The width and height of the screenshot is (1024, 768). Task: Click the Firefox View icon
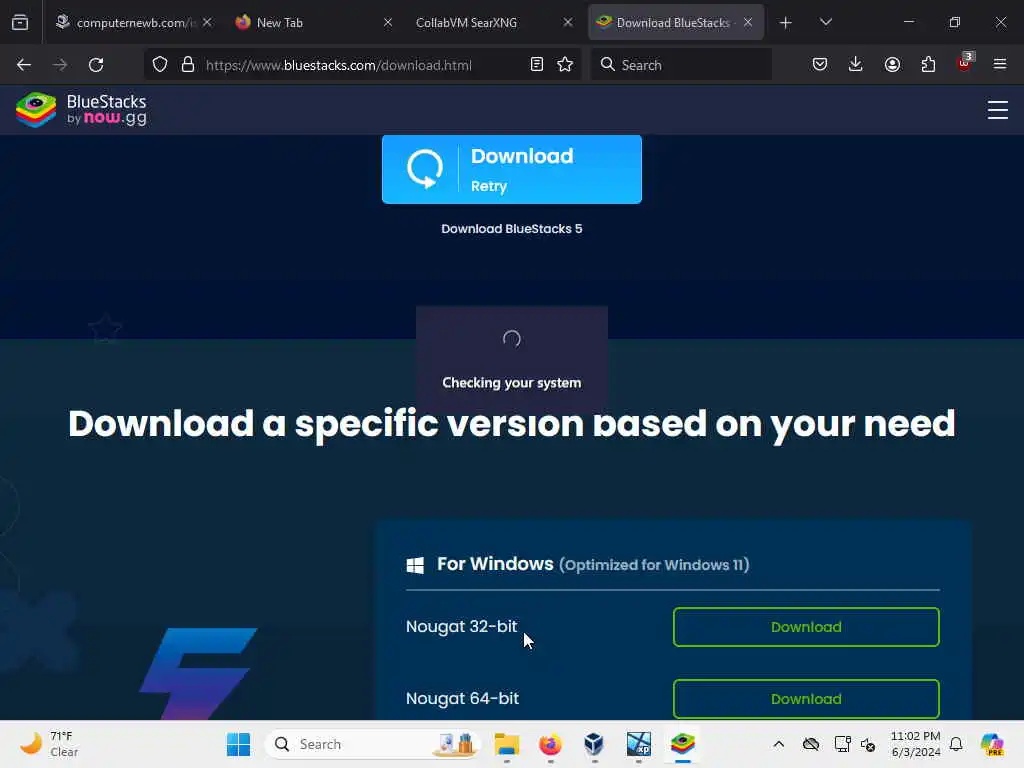[x=20, y=22]
